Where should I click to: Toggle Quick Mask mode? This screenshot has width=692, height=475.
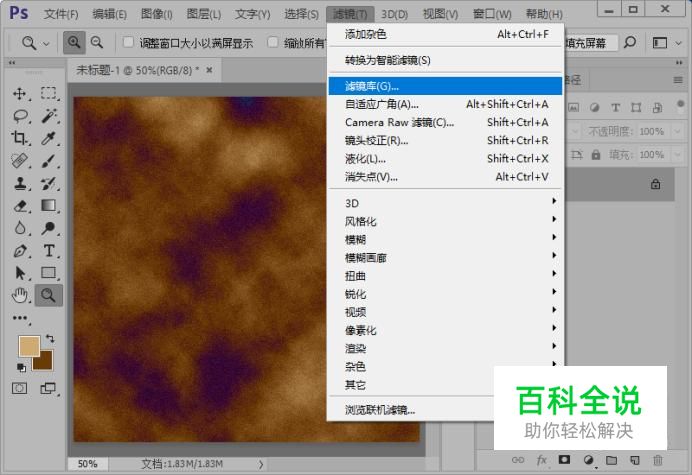click(19, 388)
